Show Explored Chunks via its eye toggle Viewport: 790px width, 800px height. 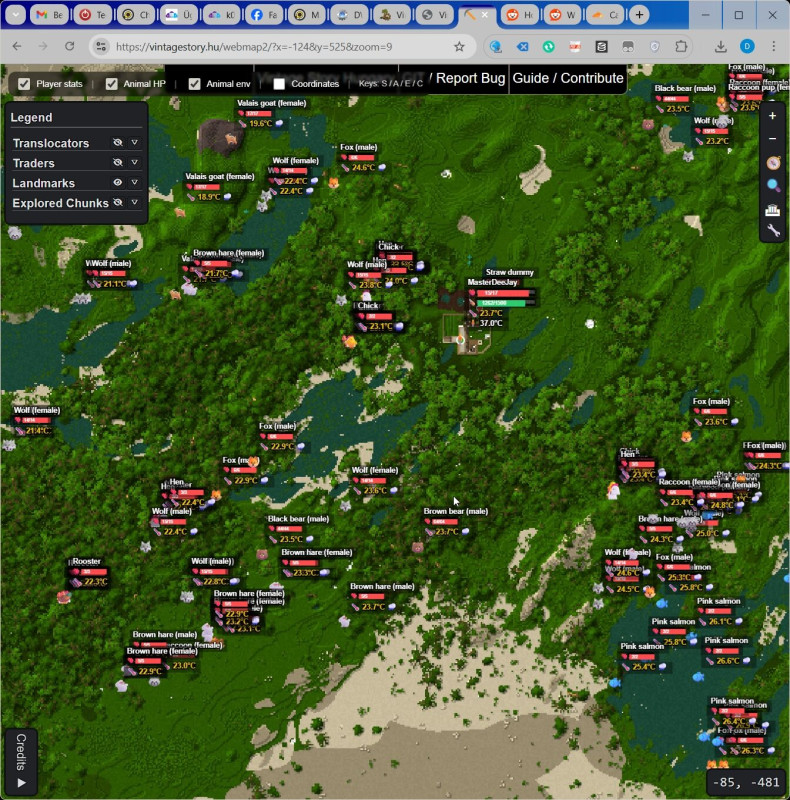coord(118,202)
